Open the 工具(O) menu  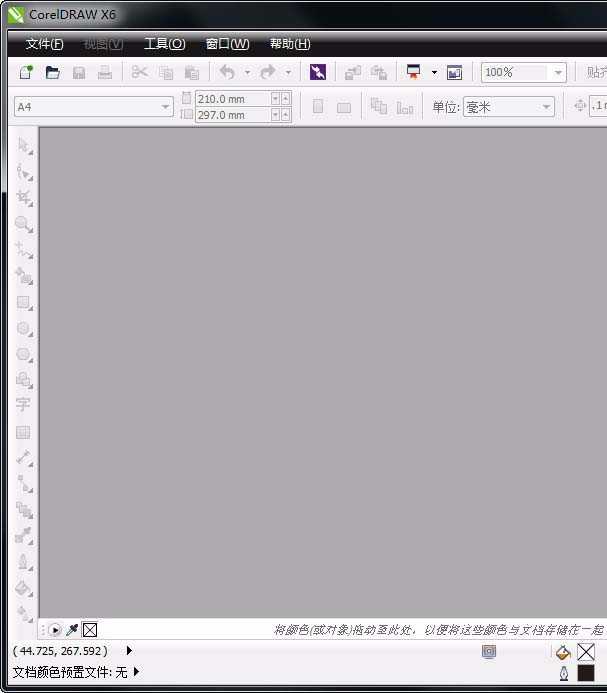point(164,44)
